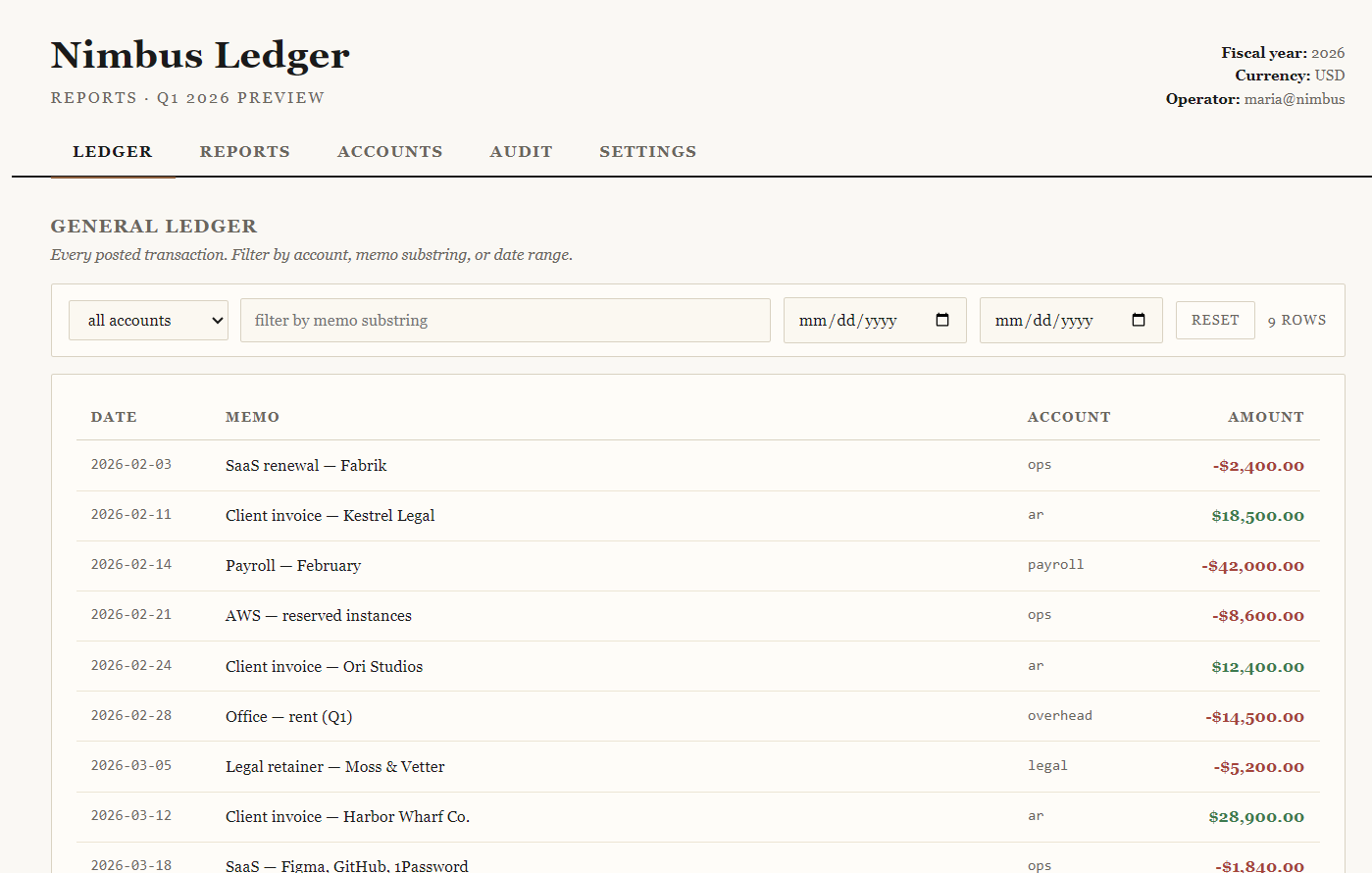
Task: Click the DATE column header
Action: tap(114, 417)
